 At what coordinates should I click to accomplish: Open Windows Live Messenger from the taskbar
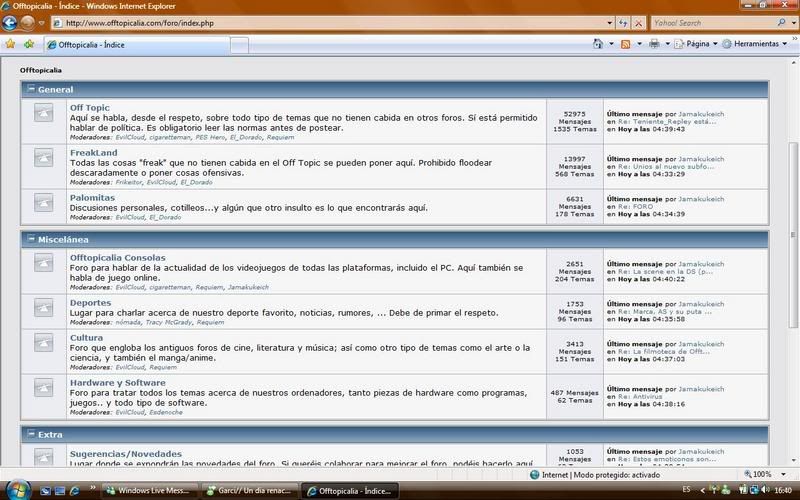(148, 490)
